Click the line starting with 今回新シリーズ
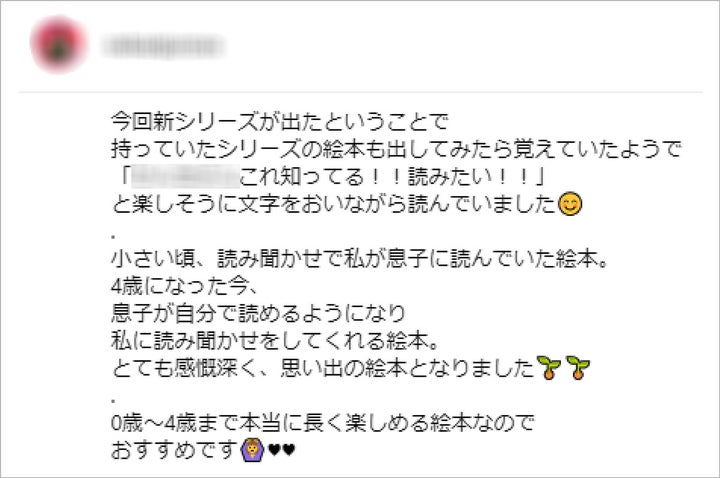 pos(279,122)
